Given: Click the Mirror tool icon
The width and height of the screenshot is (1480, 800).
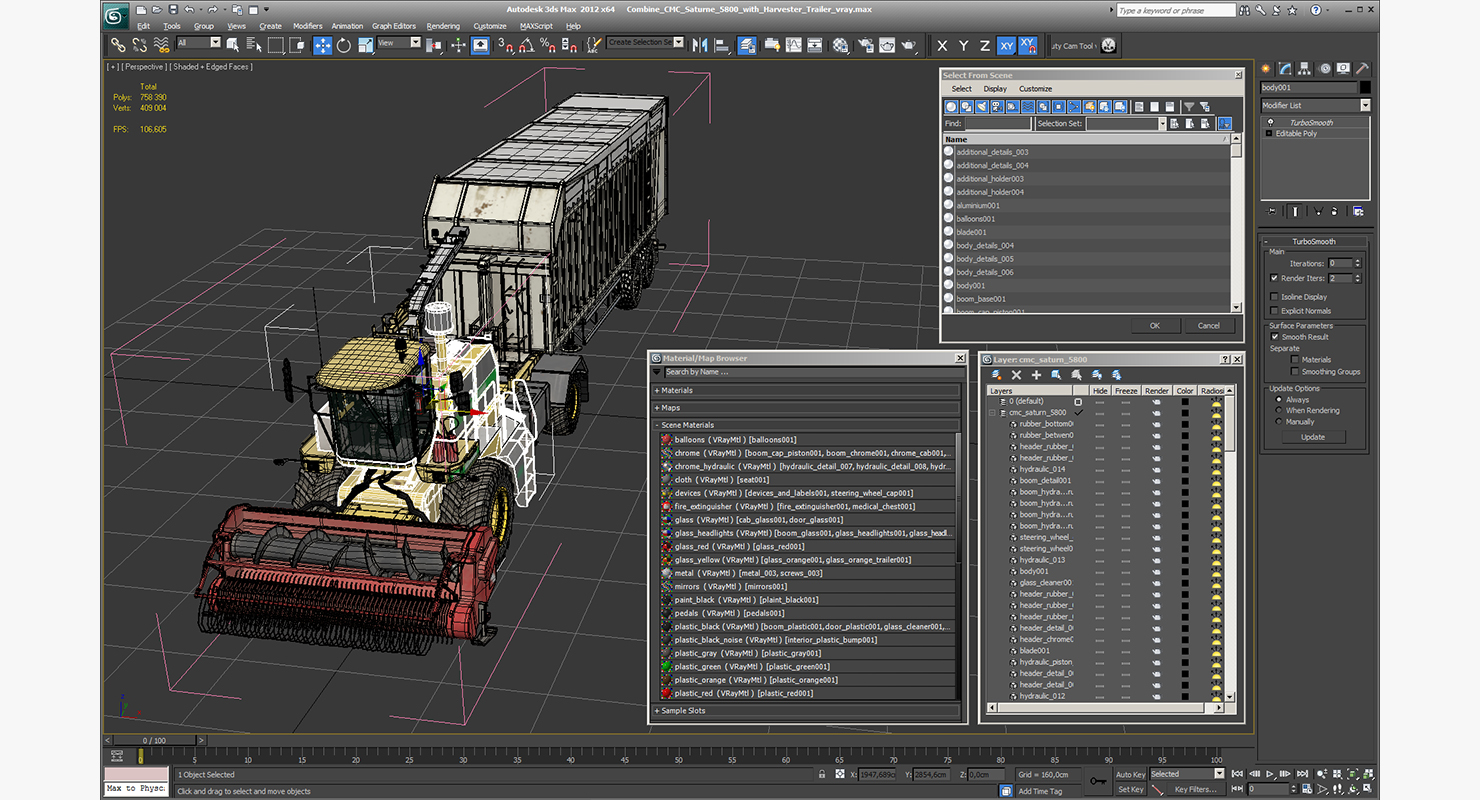Looking at the screenshot, I should point(699,45).
